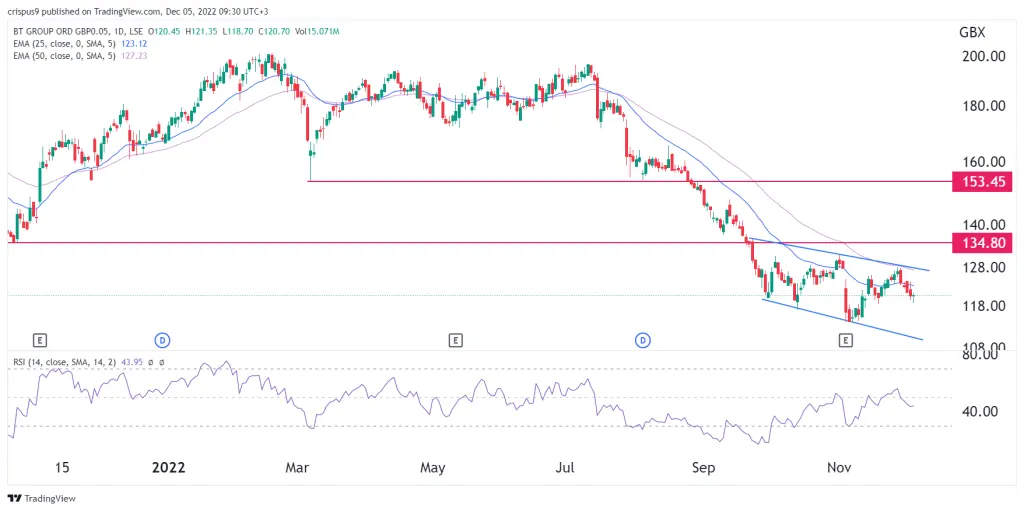
Task: Click the Nov label on time axis
Action: coord(840,468)
